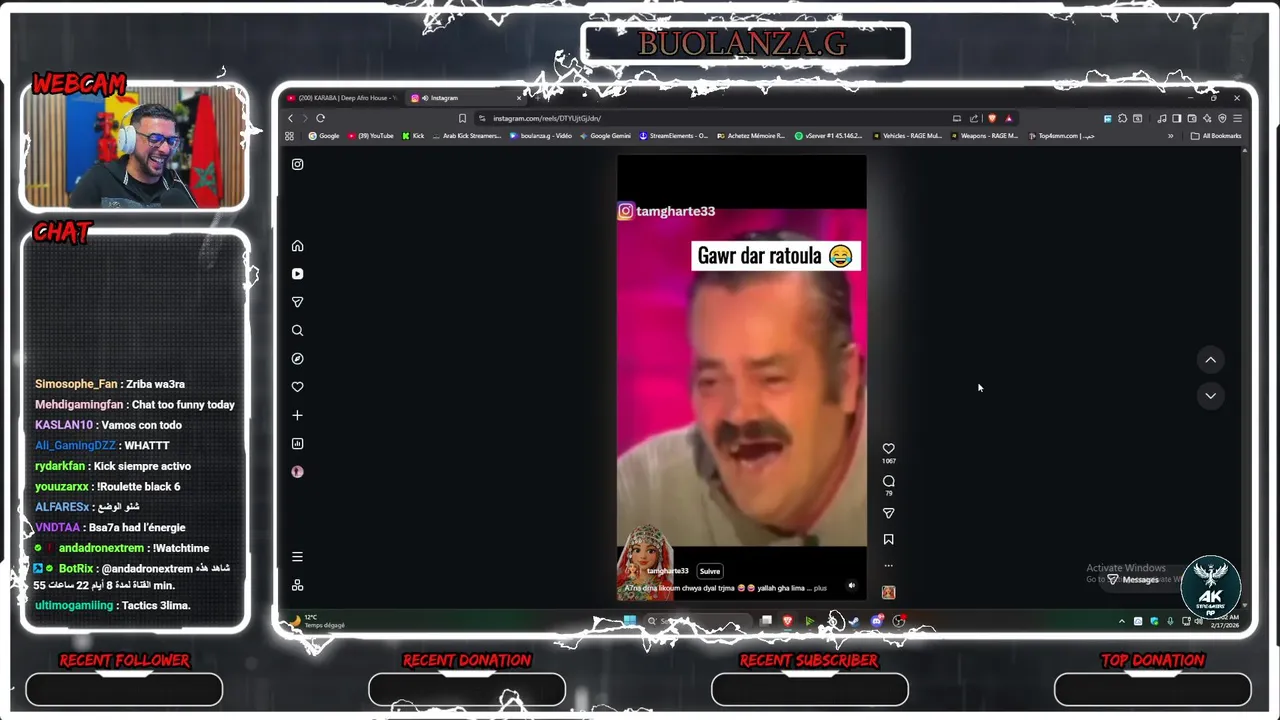
Task: Open tamgharte33 profile name beside avatar
Action: click(x=668, y=571)
